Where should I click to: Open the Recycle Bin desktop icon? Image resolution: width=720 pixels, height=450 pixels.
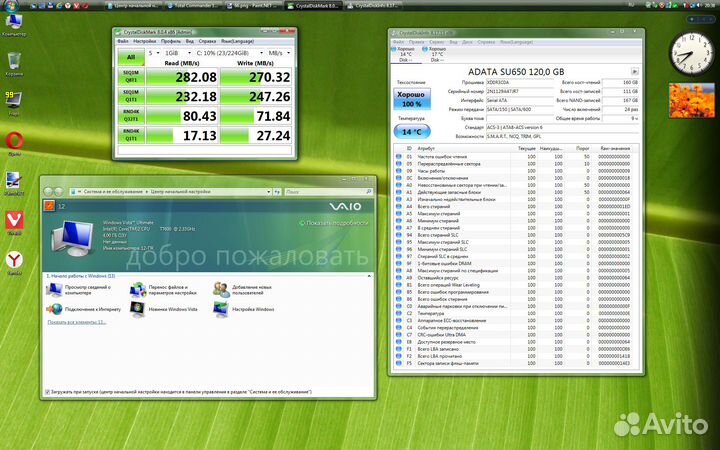pos(15,60)
